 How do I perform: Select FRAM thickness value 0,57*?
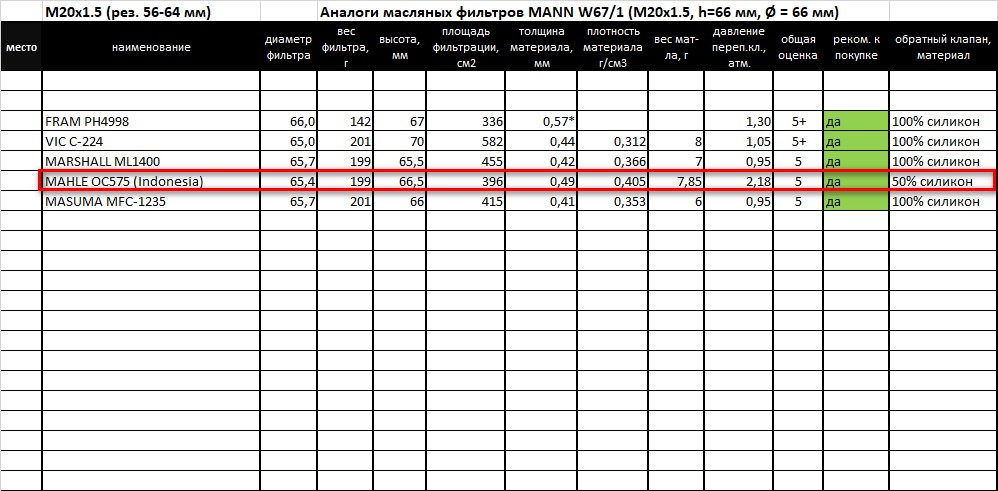pyautogui.click(x=542, y=121)
